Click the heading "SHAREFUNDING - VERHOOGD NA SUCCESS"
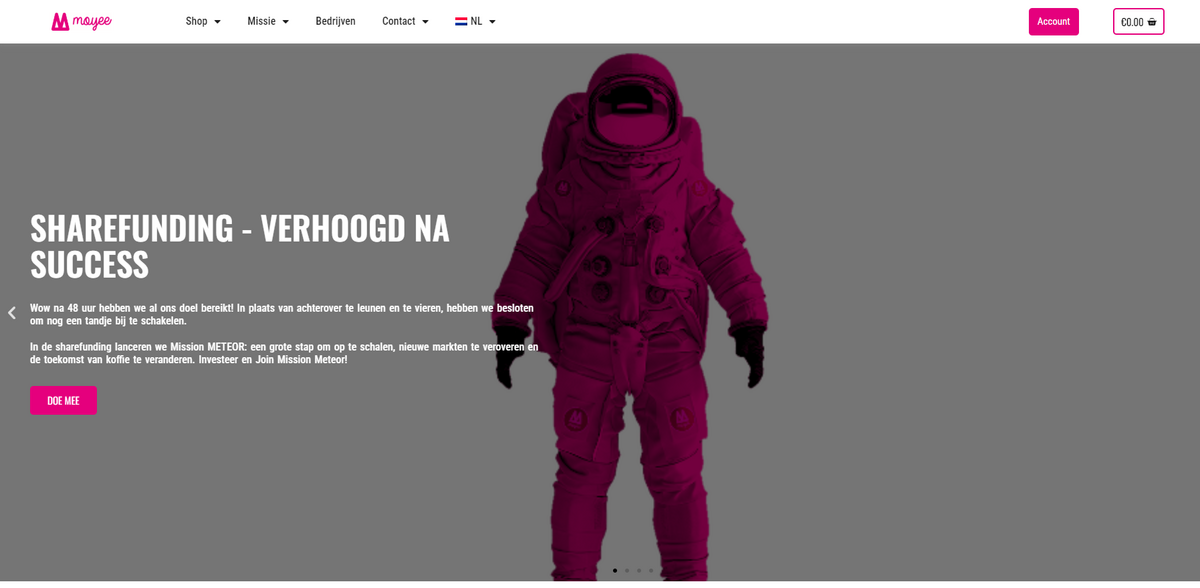1200x588 pixels. [240, 246]
